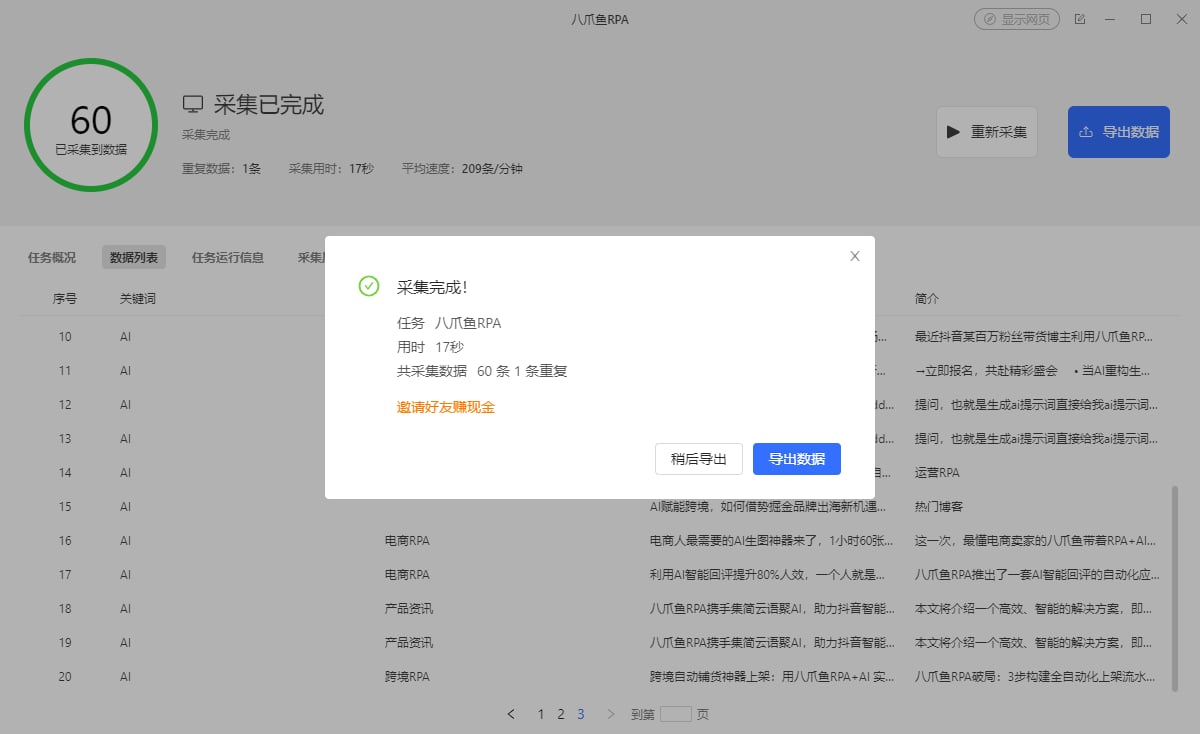The image size is (1200, 734).
Task: Click title starting 跨境自动铺货神器上架
Action: 772,677
